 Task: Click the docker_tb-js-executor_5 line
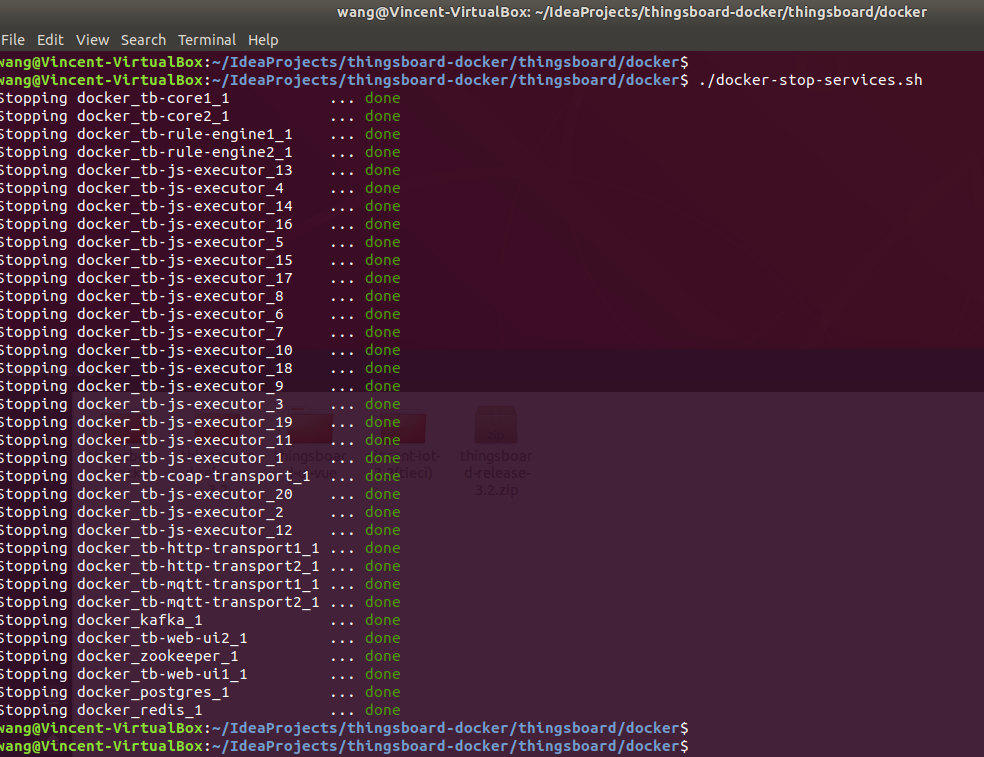click(x=200, y=242)
